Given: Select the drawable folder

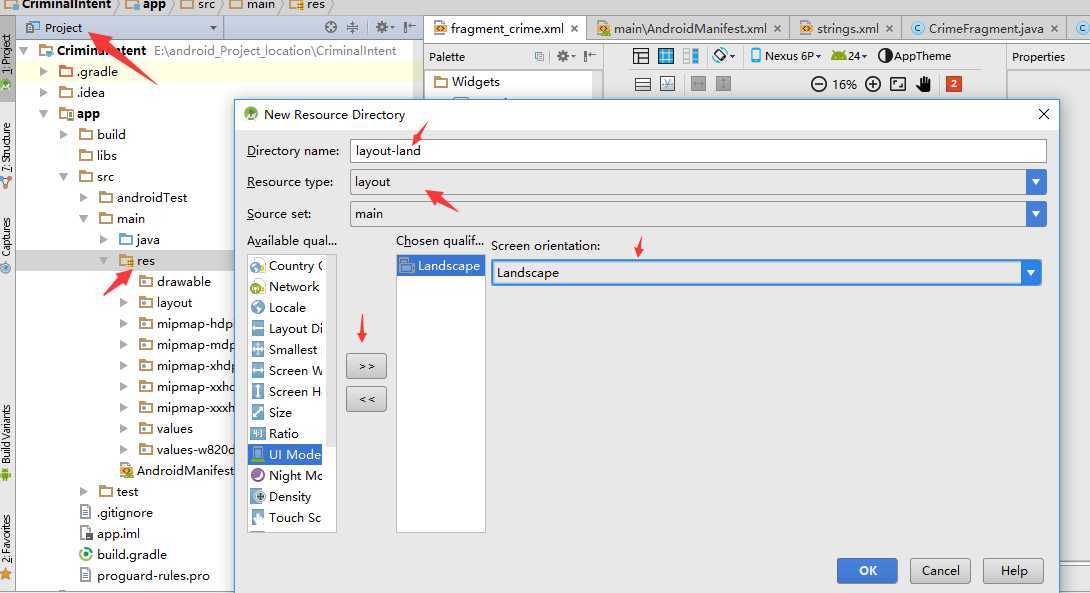Looking at the screenshot, I should click(x=174, y=282).
